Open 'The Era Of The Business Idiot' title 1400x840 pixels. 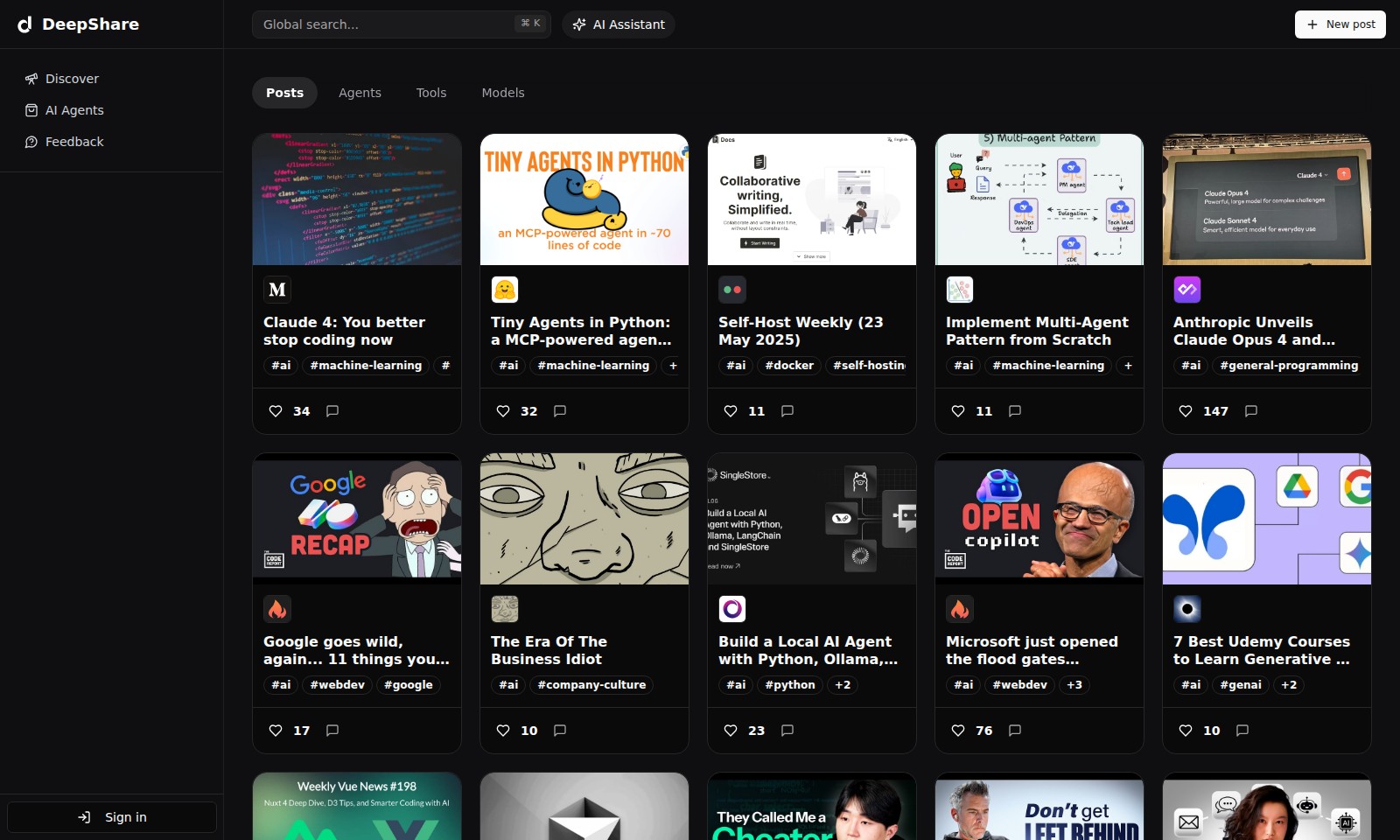(x=549, y=650)
